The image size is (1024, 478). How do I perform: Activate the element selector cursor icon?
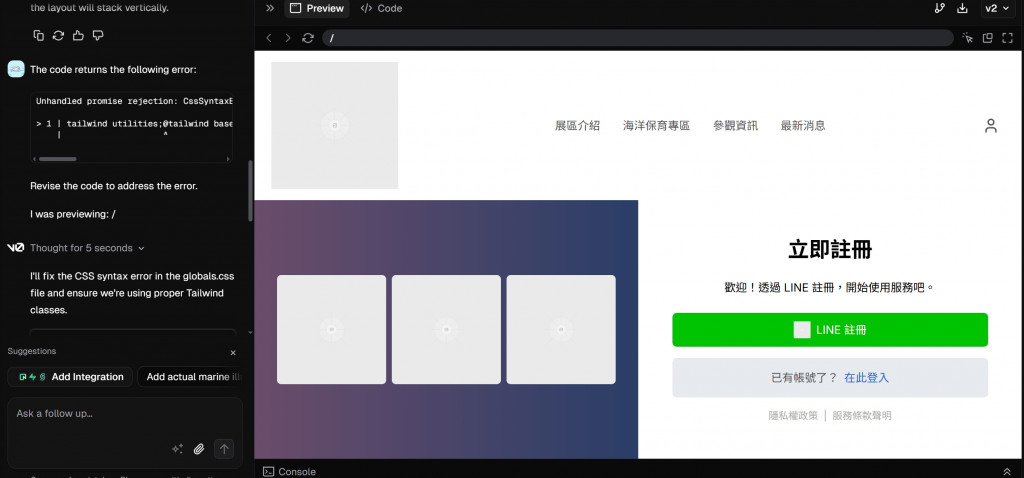[968, 38]
